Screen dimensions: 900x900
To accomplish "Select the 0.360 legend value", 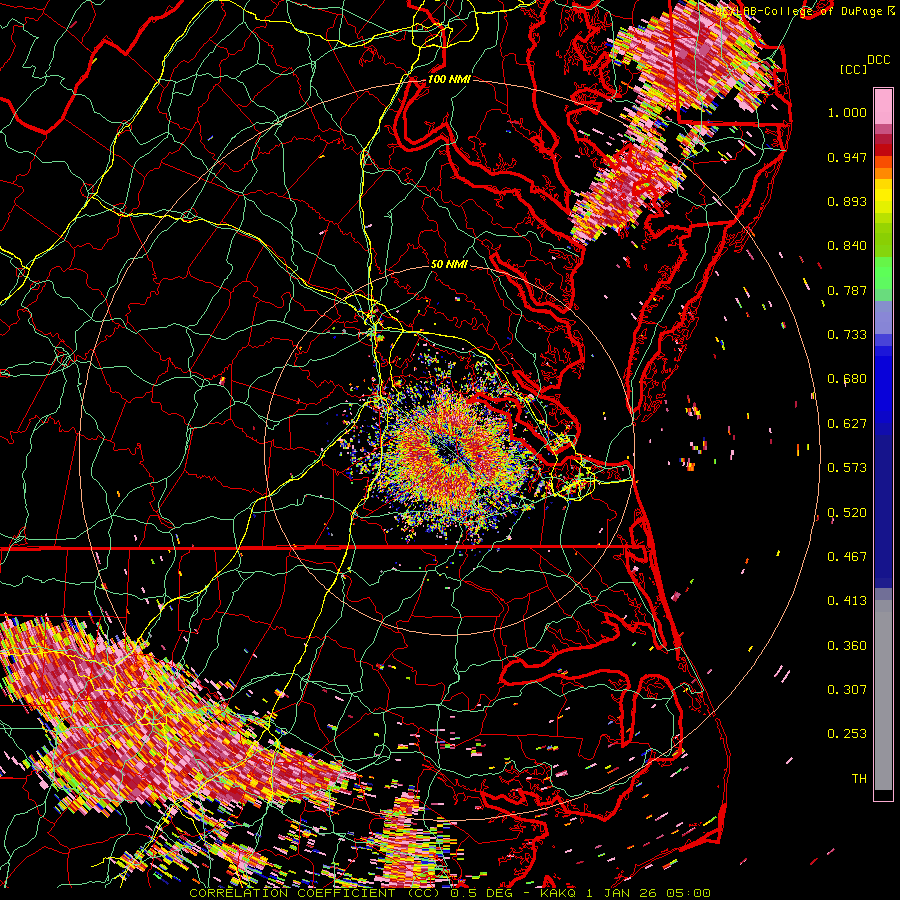I will tap(847, 646).
